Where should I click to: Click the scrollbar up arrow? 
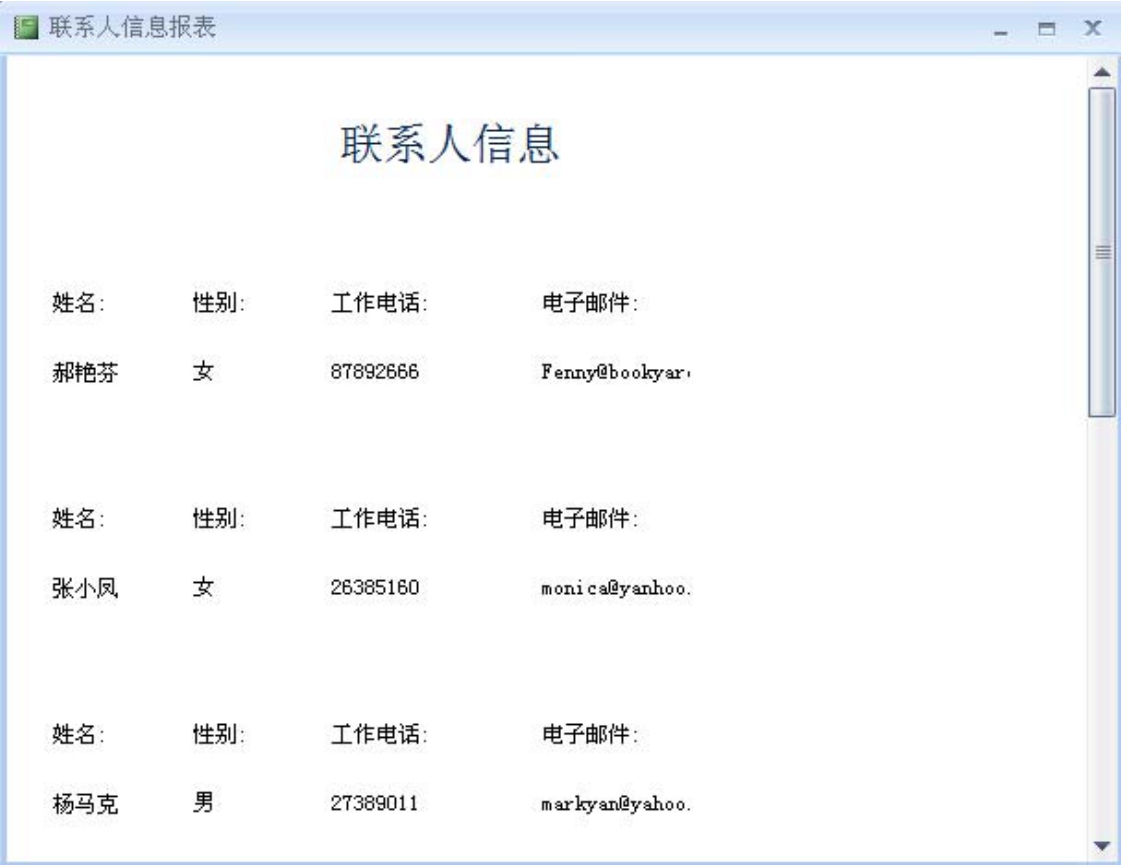[x=1102, y=72]
